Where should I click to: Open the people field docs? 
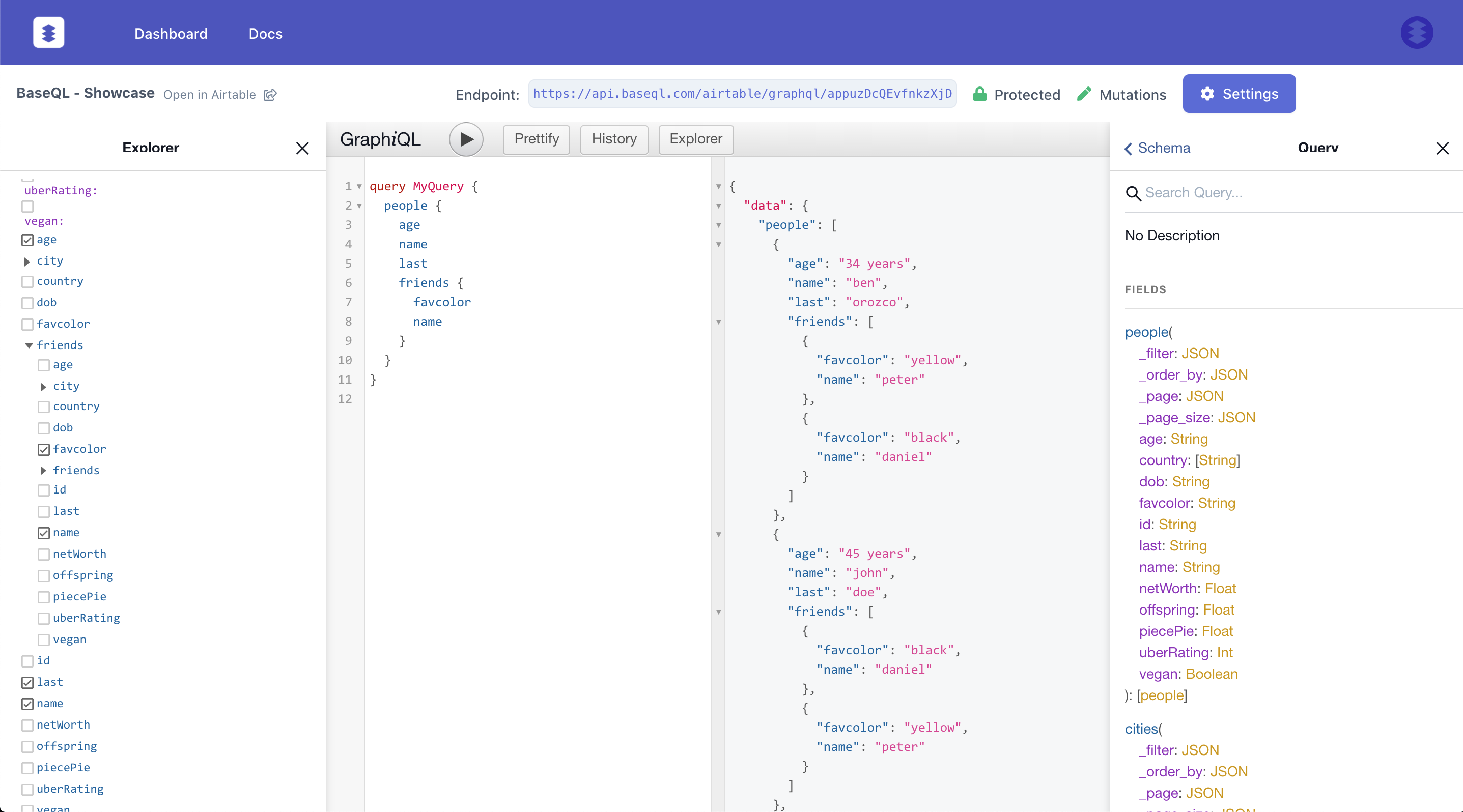[x=1146, y=333]
